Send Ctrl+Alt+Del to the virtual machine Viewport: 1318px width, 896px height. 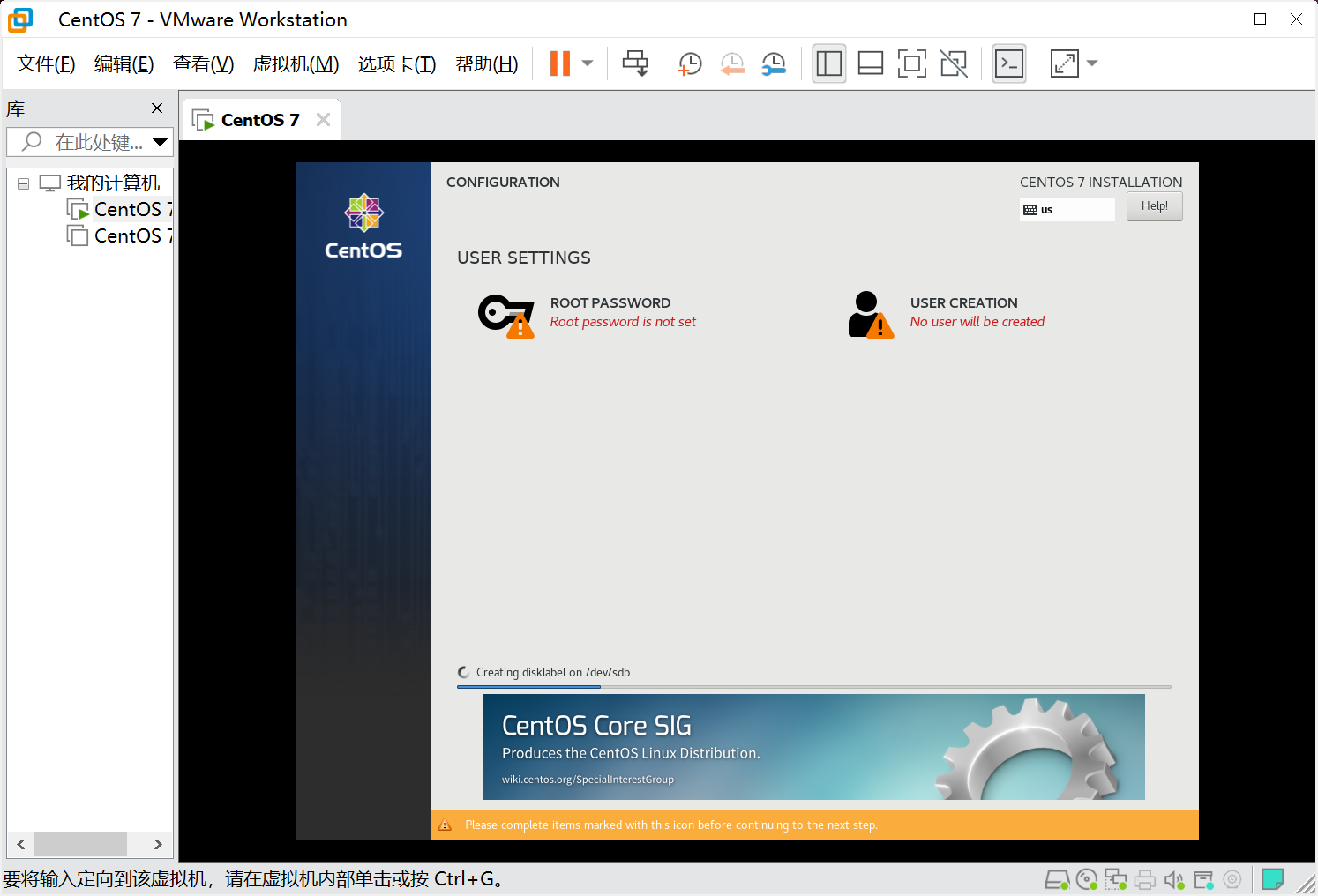click(635, 63)
